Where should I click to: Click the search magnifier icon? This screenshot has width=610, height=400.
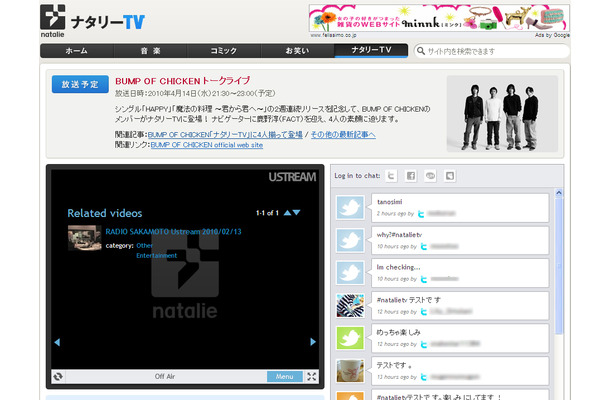(421, 51)
